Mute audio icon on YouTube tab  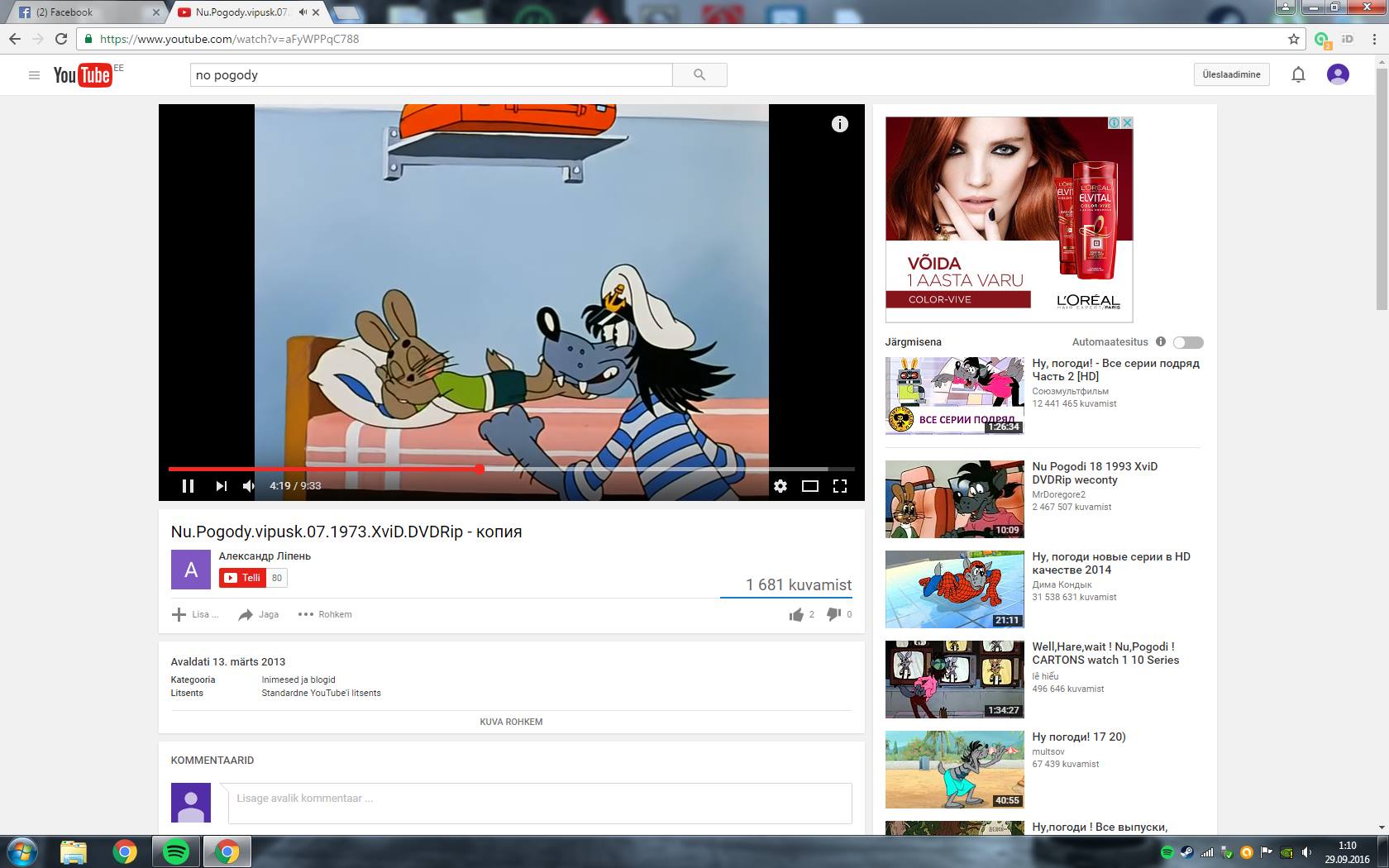[x=303, y=12]
